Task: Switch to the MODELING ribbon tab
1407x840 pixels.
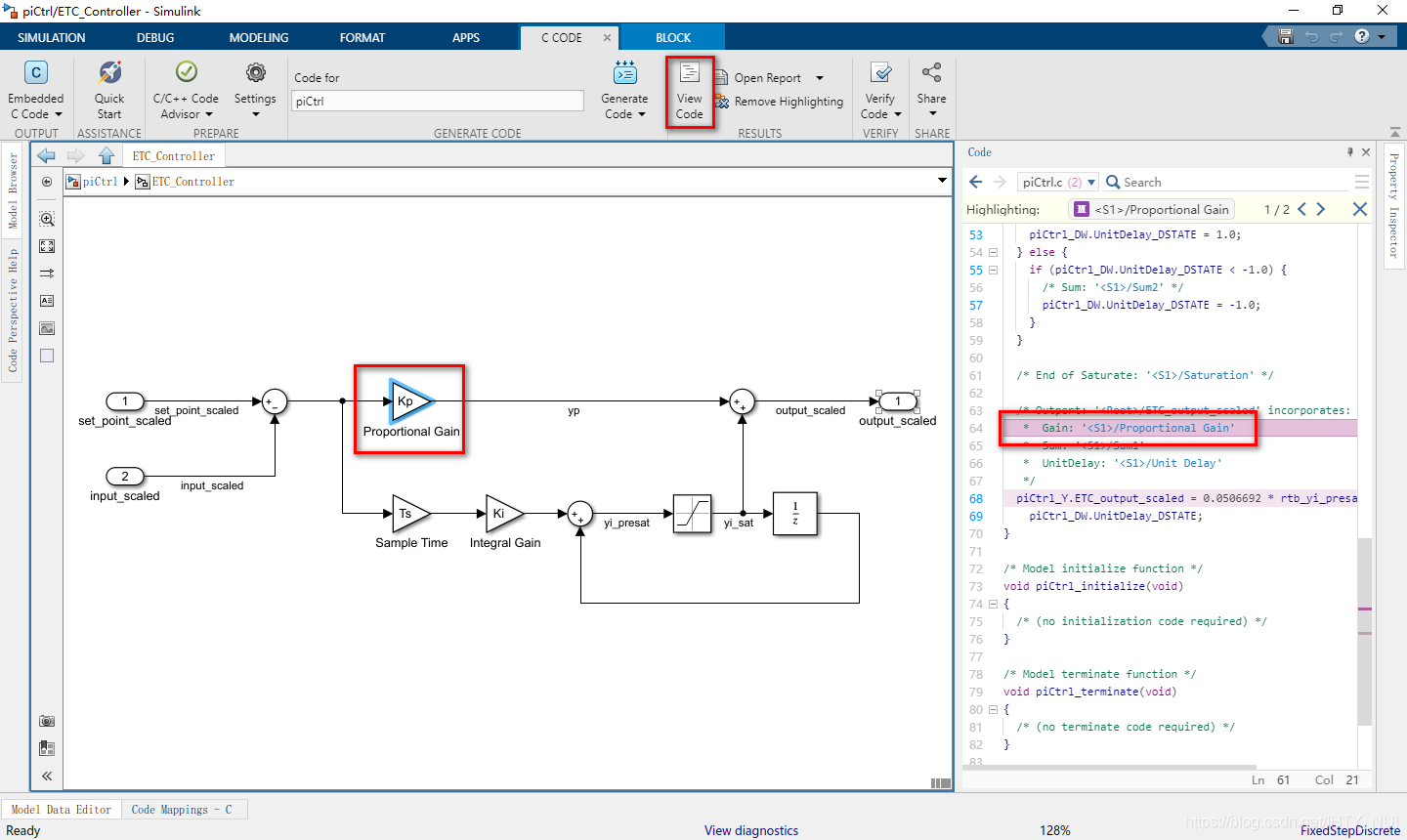Action: [x=259, y=37]
